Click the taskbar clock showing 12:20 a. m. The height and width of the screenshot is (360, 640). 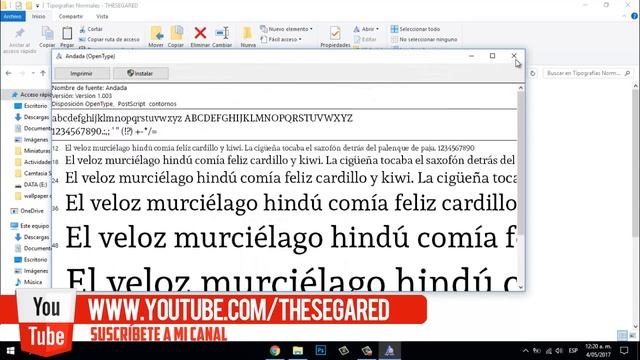598,351
